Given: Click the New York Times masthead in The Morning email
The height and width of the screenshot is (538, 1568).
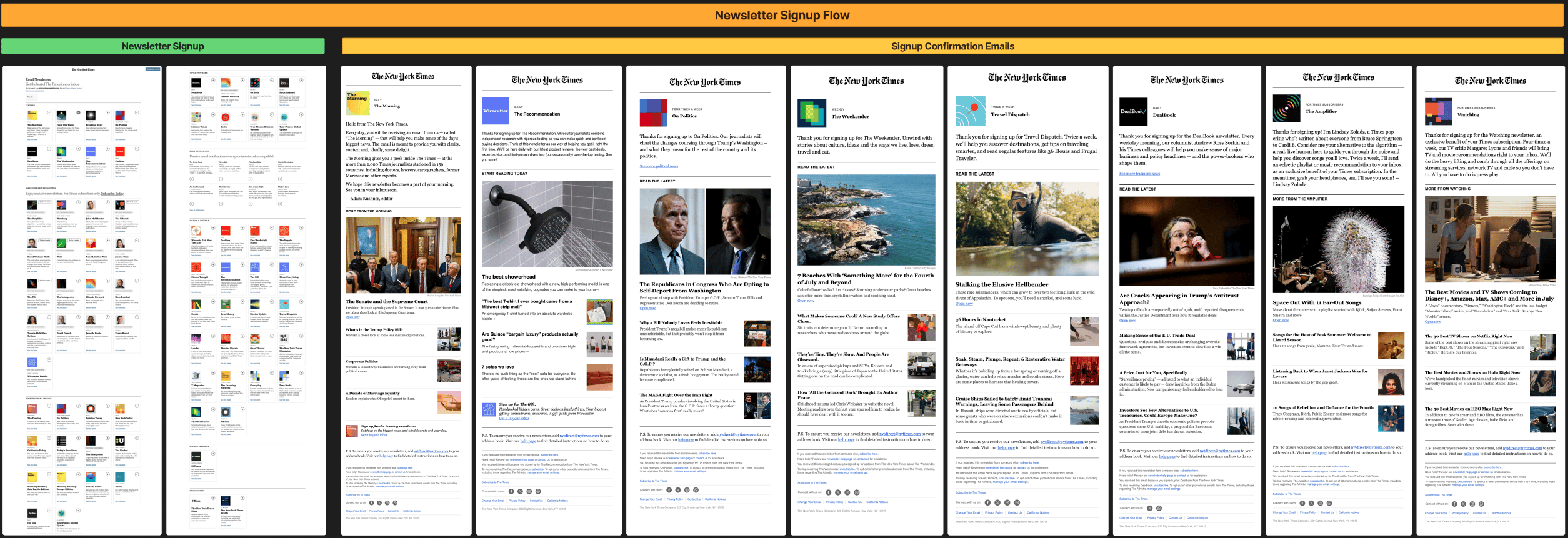Looking at the screenshot, I should click(x=403, y=76).
